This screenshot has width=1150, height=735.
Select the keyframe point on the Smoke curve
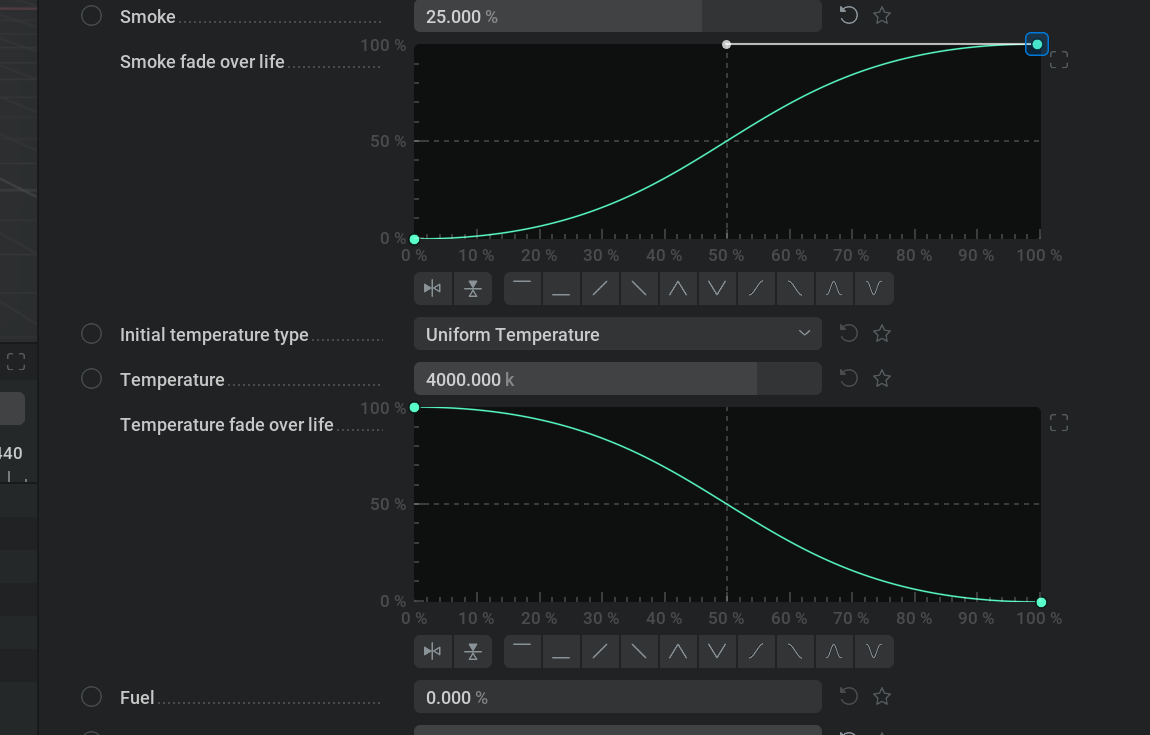point(1037,44)
